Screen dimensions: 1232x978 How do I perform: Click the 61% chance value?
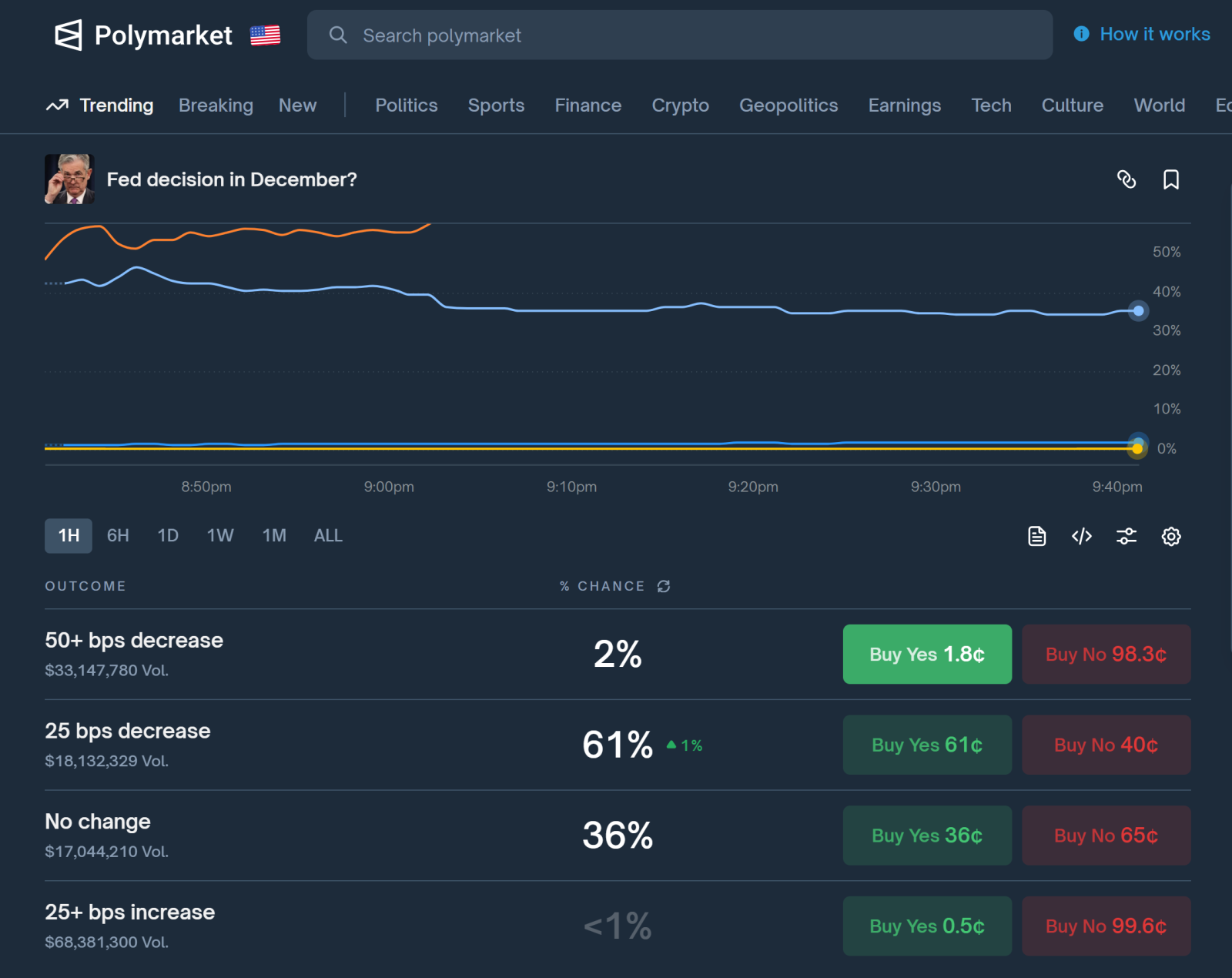point(618,745)
